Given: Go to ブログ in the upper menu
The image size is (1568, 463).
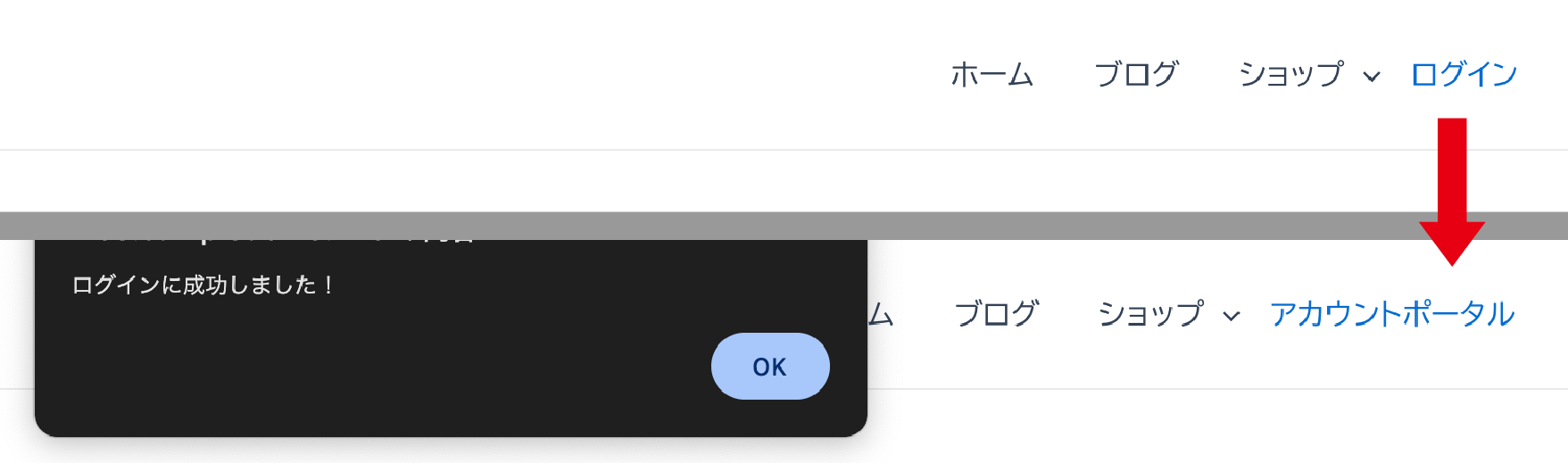Looking at the screenshot, I should (1136, 74).
